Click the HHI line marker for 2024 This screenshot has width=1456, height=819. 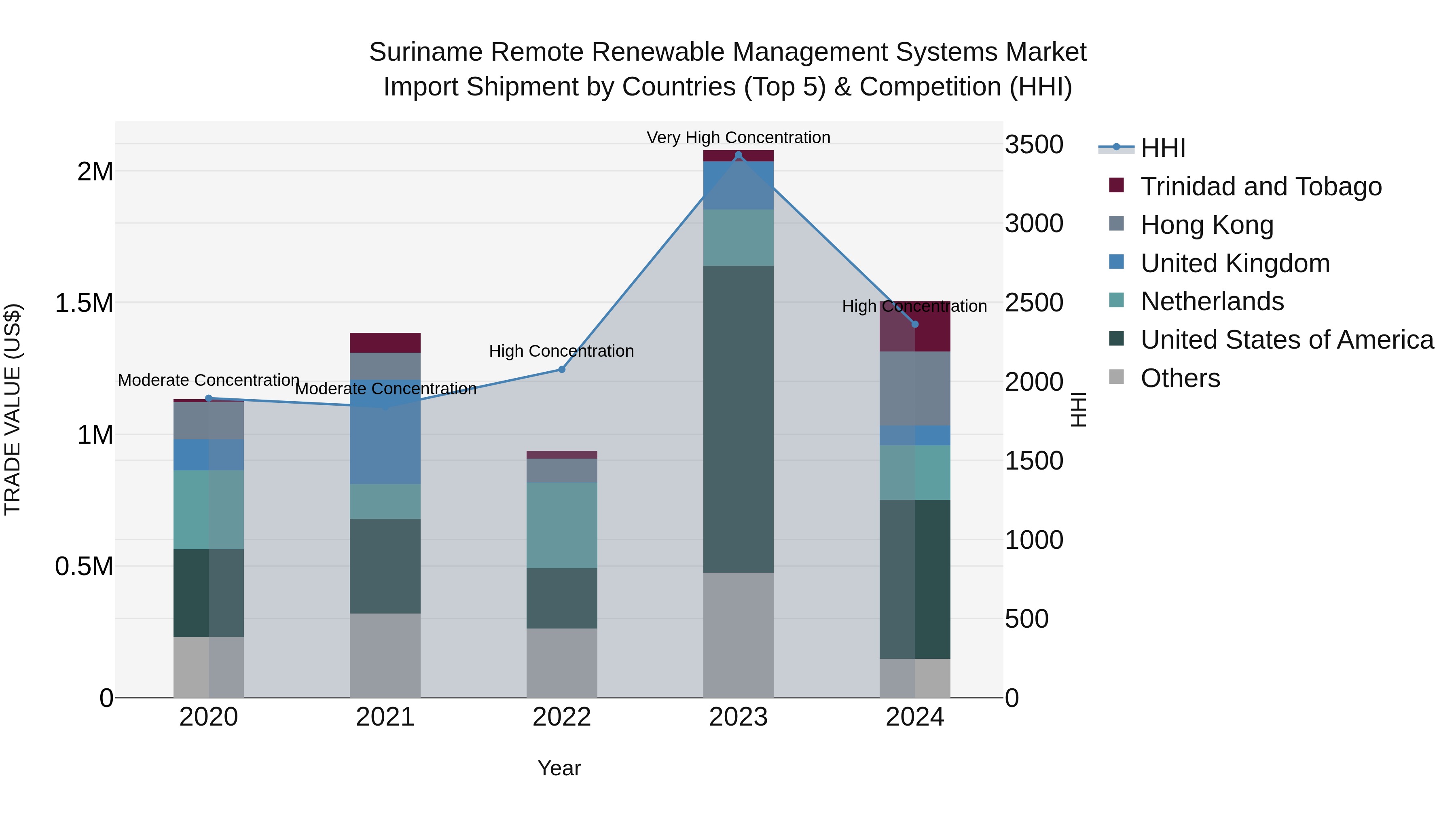915,324
